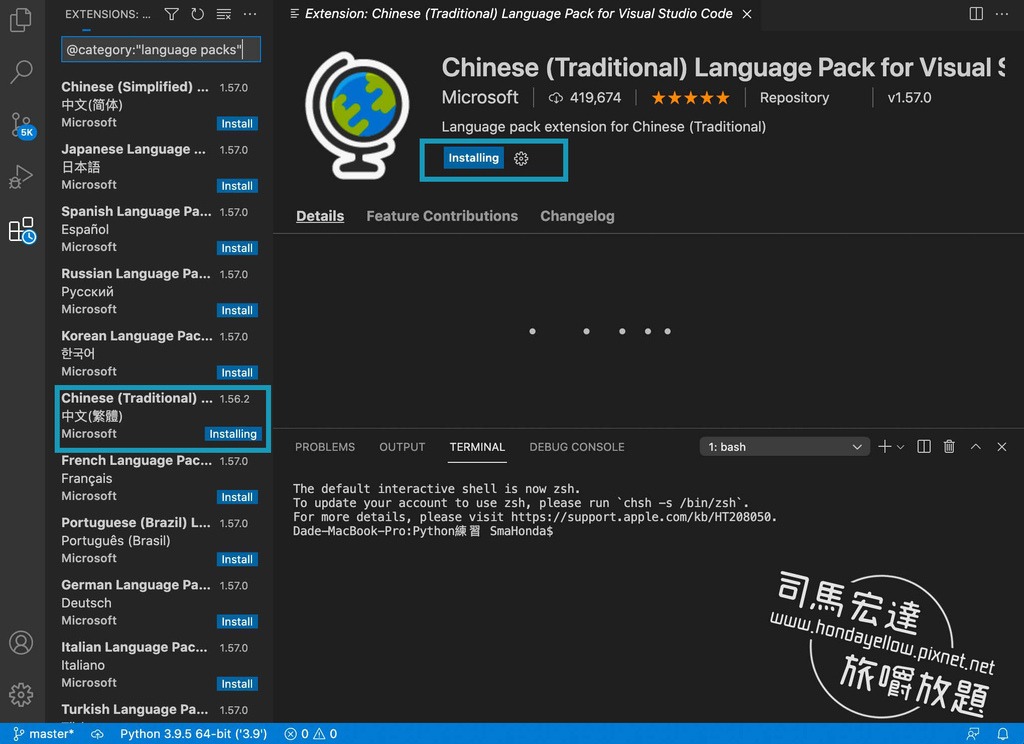Select Turkish Language Pack list item
Screen dimensions: 1024x744
coord(159,712)
